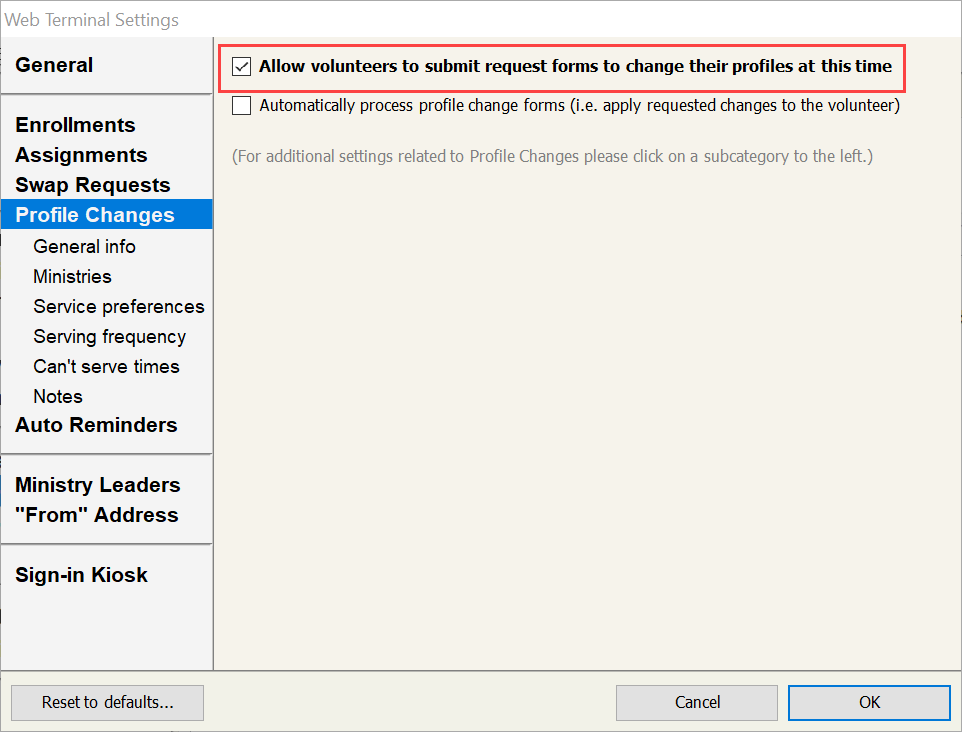The width and height of the screenshot is (962, 732).
Task: Select the Profile Changes category
Action: (x=95, y=215)
